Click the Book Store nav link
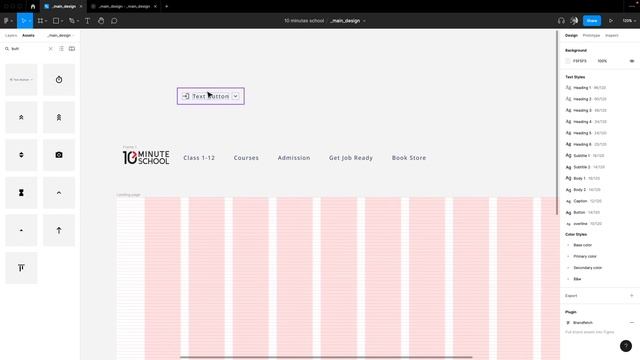 tap(409, 158)
